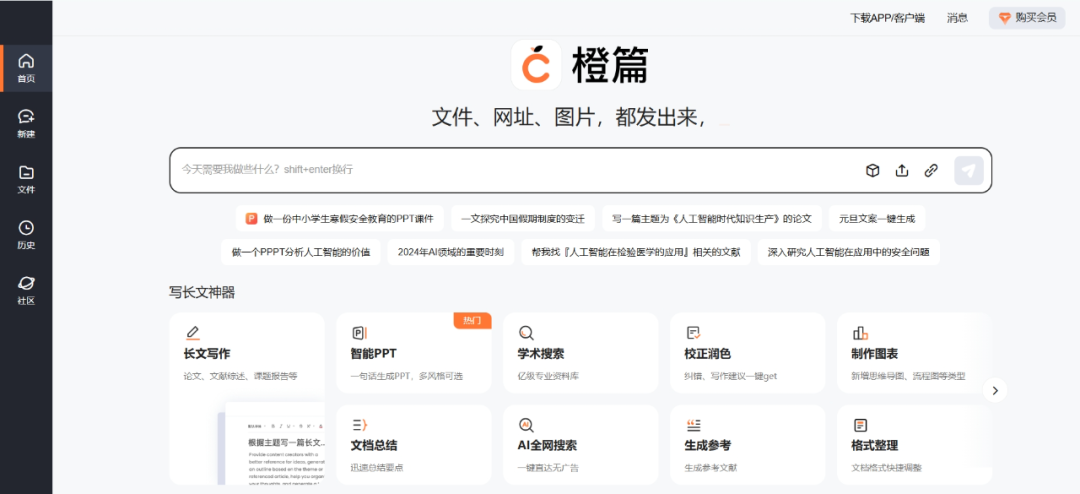Open the 格式整理 card title

coord(875,446)
